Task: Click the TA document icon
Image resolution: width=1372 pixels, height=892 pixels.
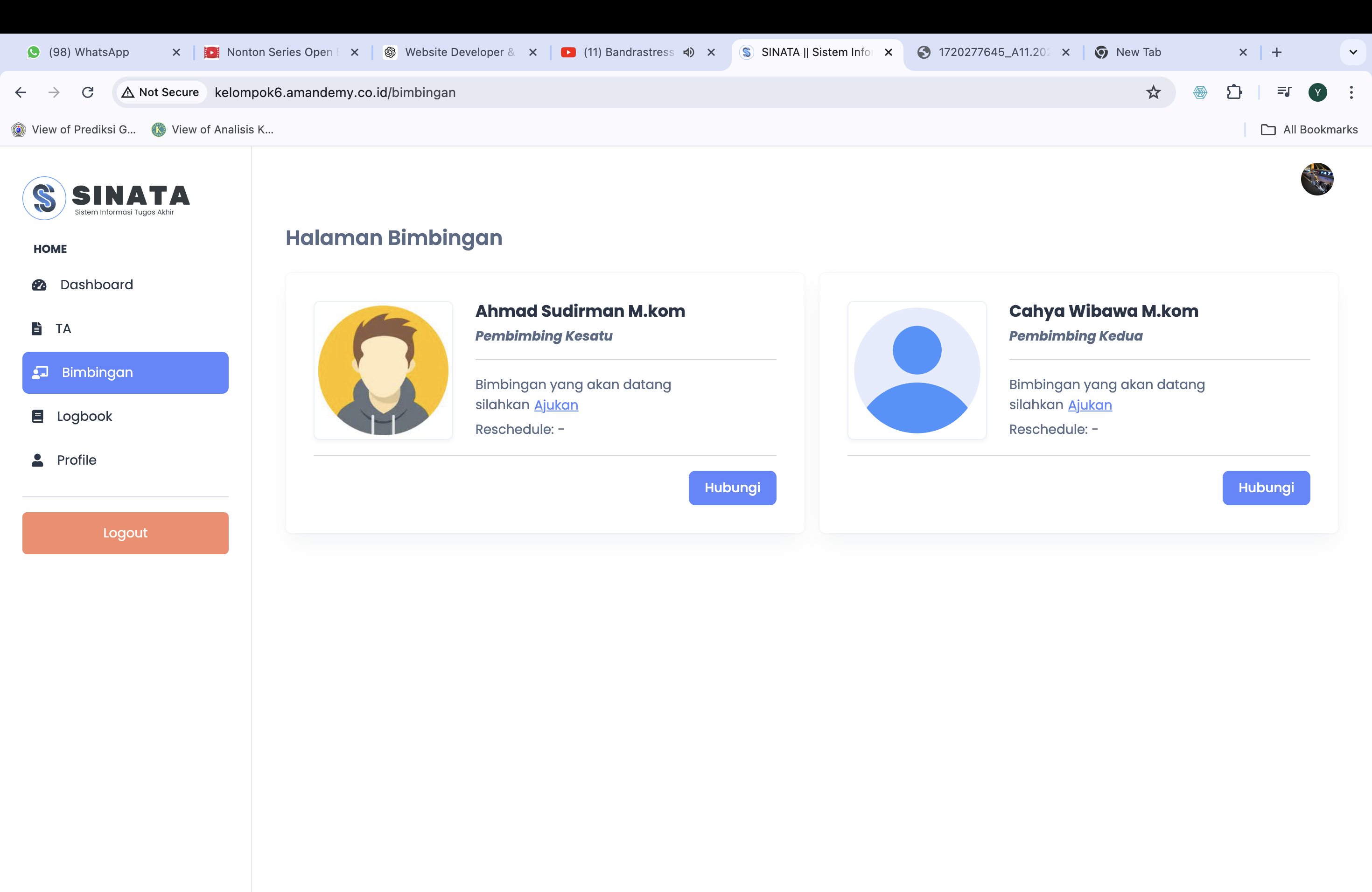Action: [36, 328]
